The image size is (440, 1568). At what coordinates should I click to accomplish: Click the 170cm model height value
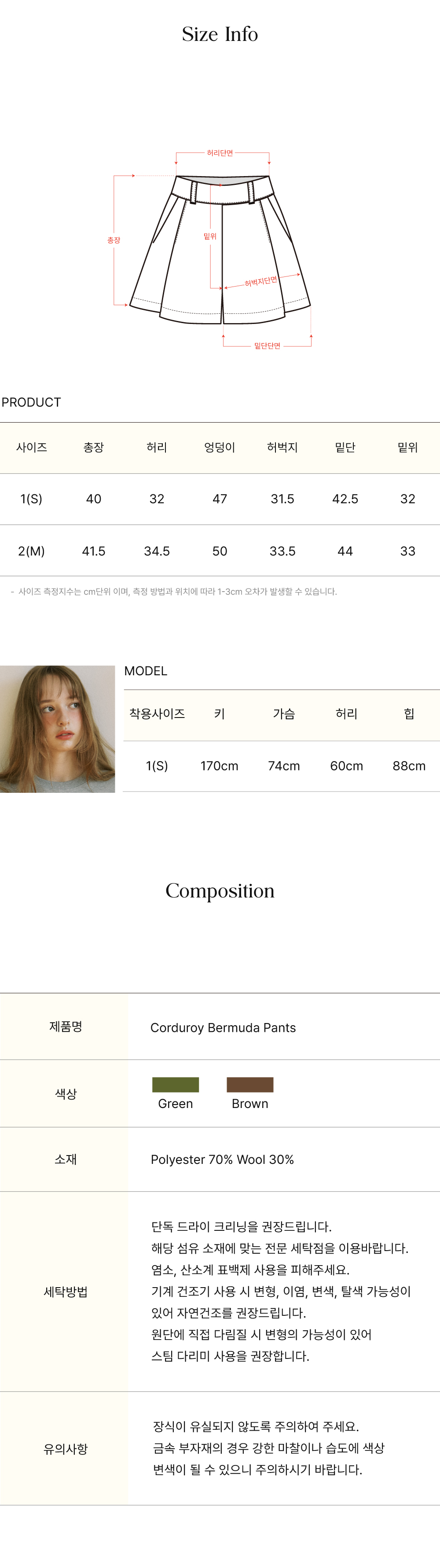point(219,766)
